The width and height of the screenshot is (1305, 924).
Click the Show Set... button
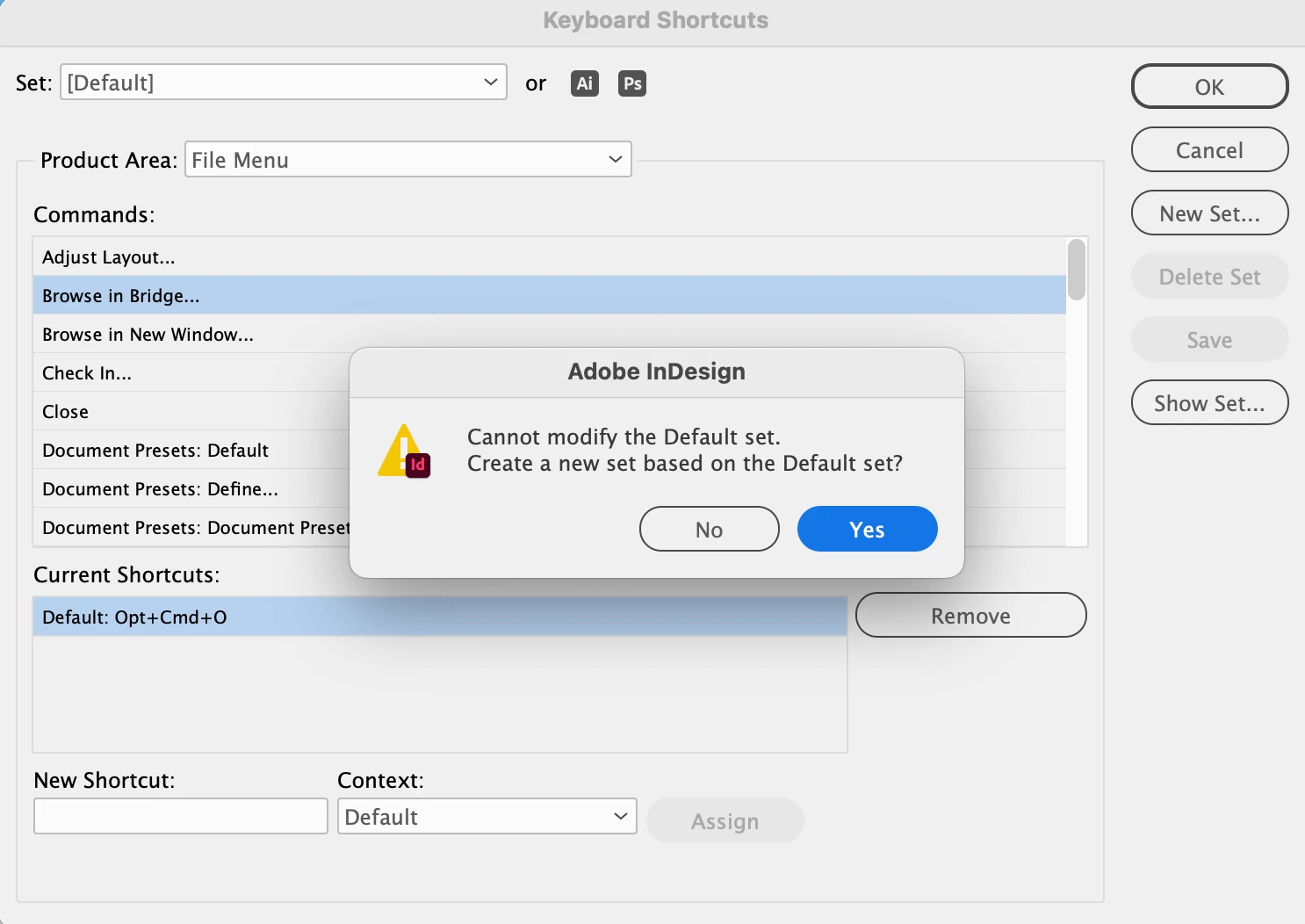[x=1210, y=403]
